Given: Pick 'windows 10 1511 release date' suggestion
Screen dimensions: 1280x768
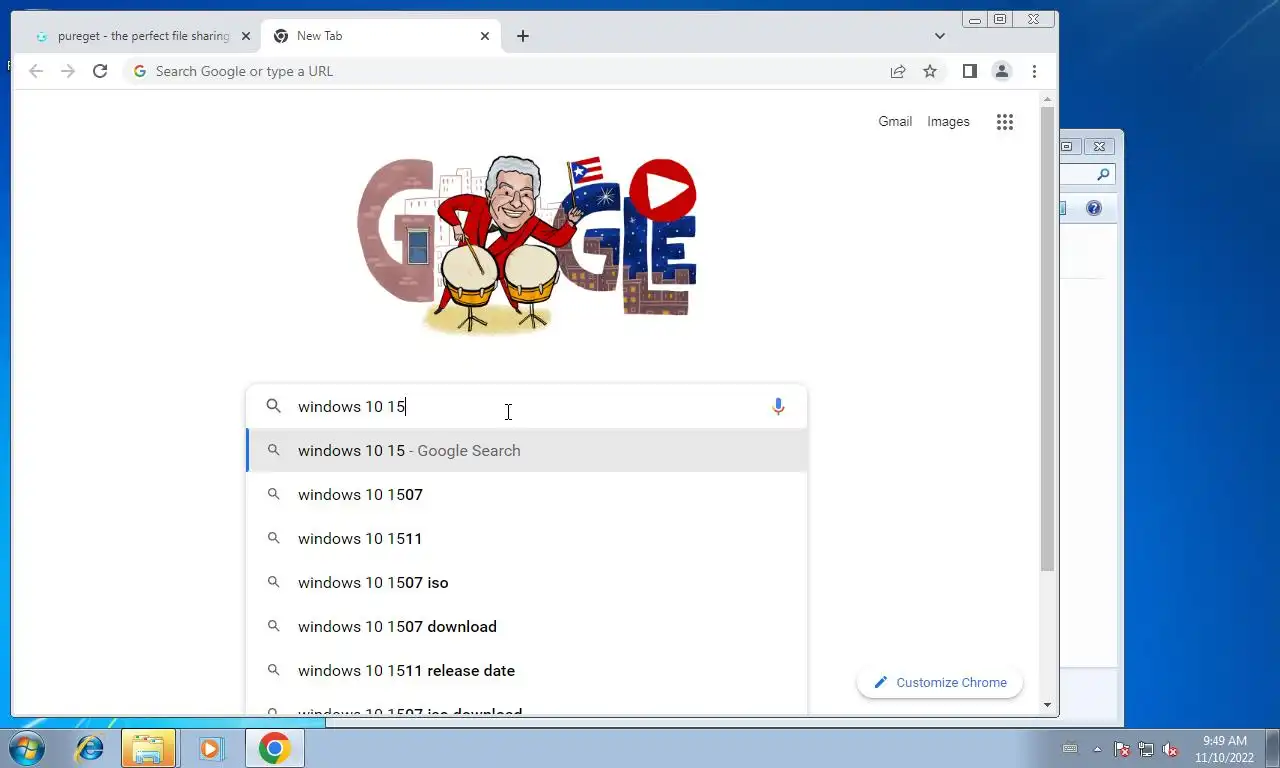Looking at the screenshot, I should (527, 671).
